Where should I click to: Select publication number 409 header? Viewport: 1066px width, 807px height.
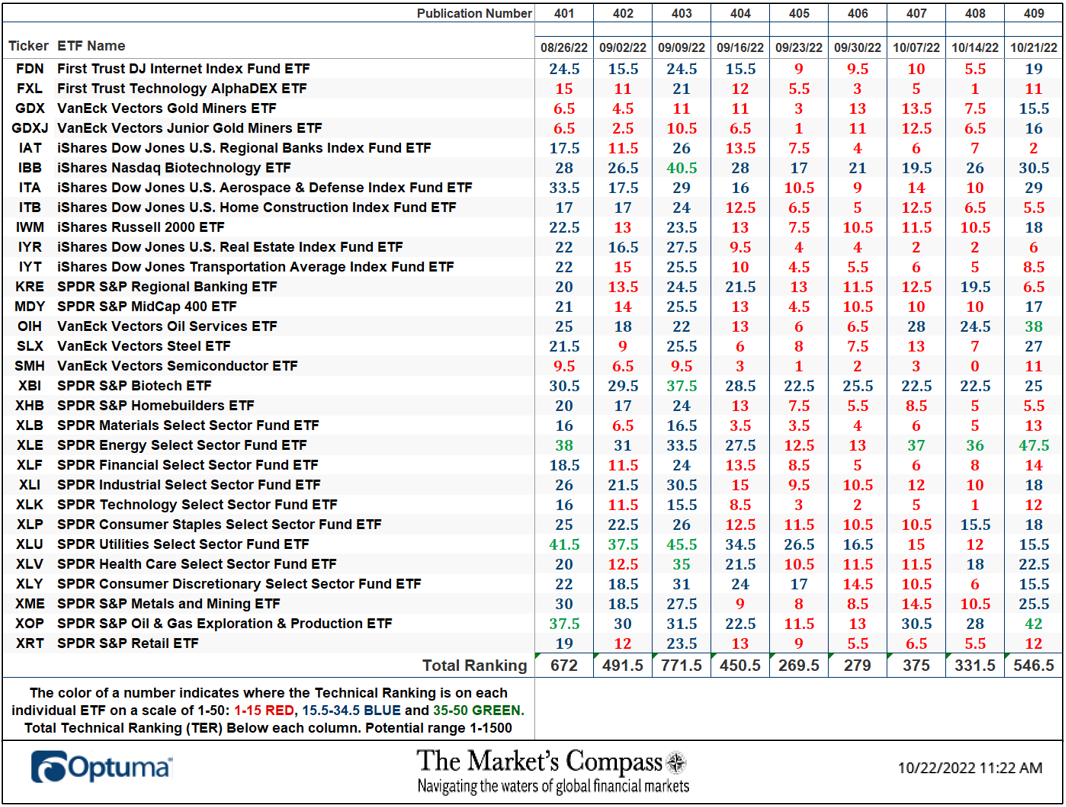(x=1034, y=14)
